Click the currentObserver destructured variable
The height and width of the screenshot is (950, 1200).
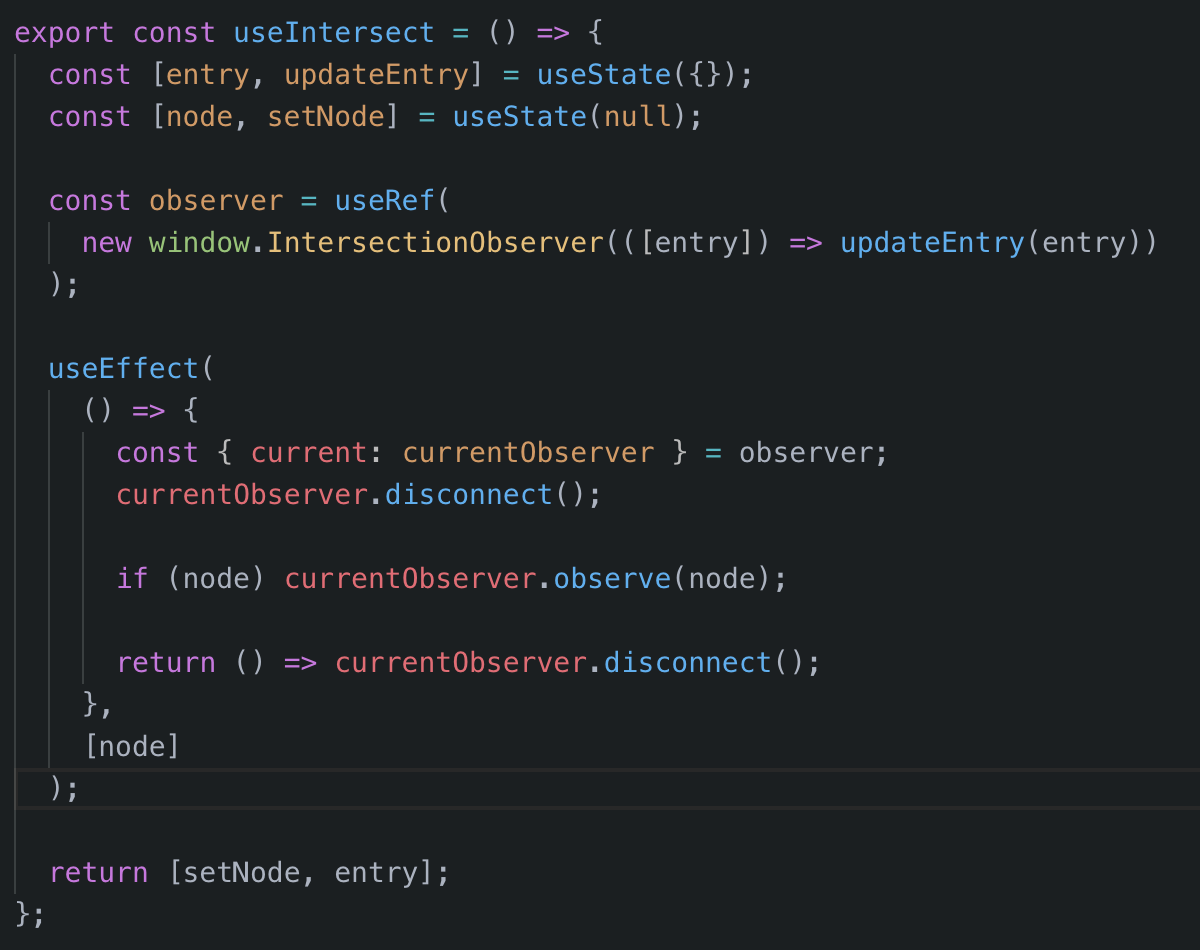coord(529,452)
